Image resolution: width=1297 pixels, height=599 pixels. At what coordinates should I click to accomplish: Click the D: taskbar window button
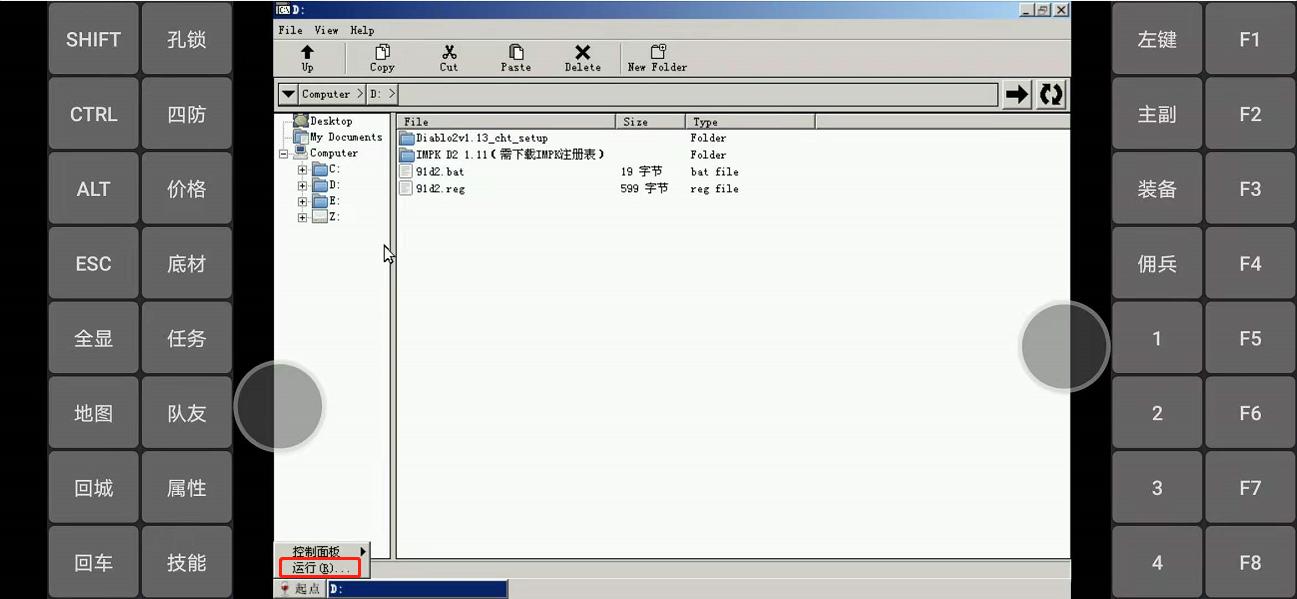[417, 589]
